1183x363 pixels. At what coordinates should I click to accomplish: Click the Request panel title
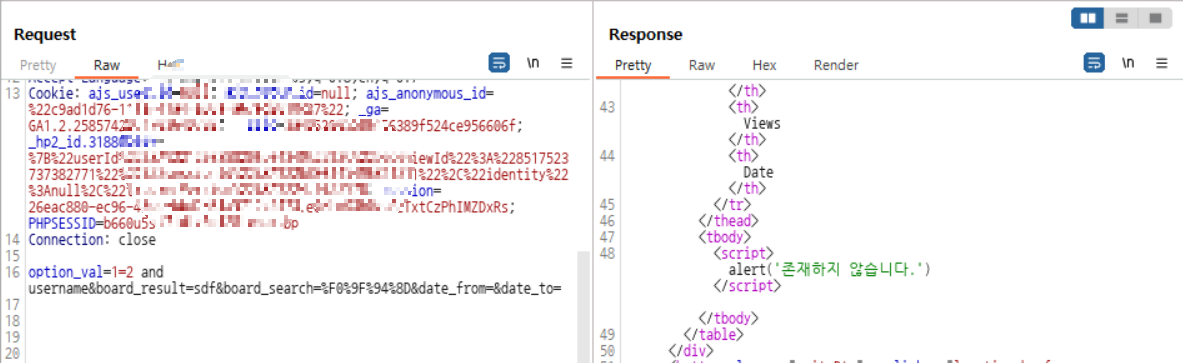click(x=45, y=35)
